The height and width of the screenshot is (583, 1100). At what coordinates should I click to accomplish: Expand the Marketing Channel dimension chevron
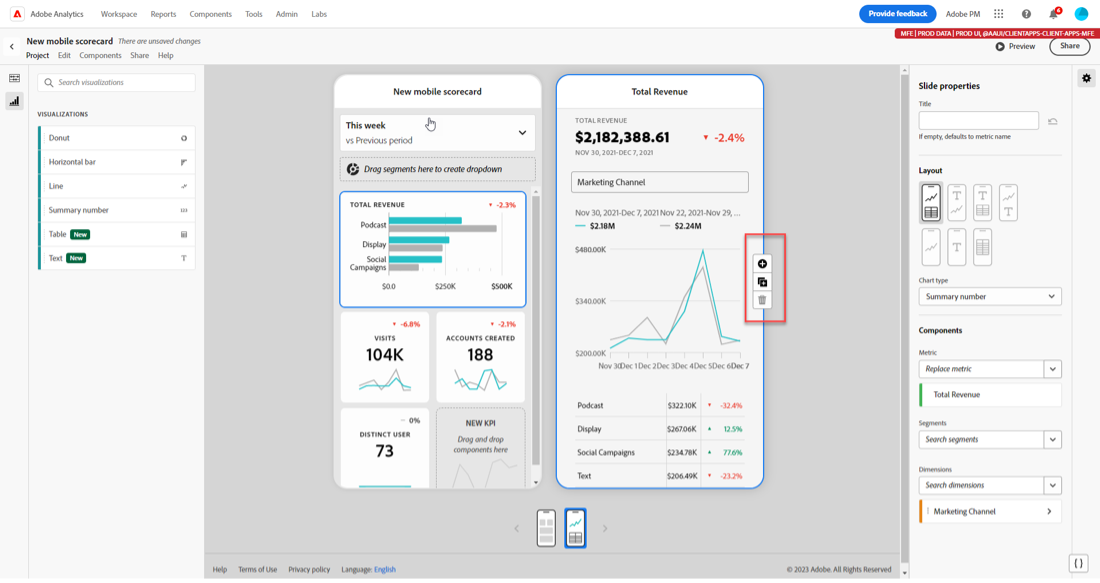[x=1049, y=511]
